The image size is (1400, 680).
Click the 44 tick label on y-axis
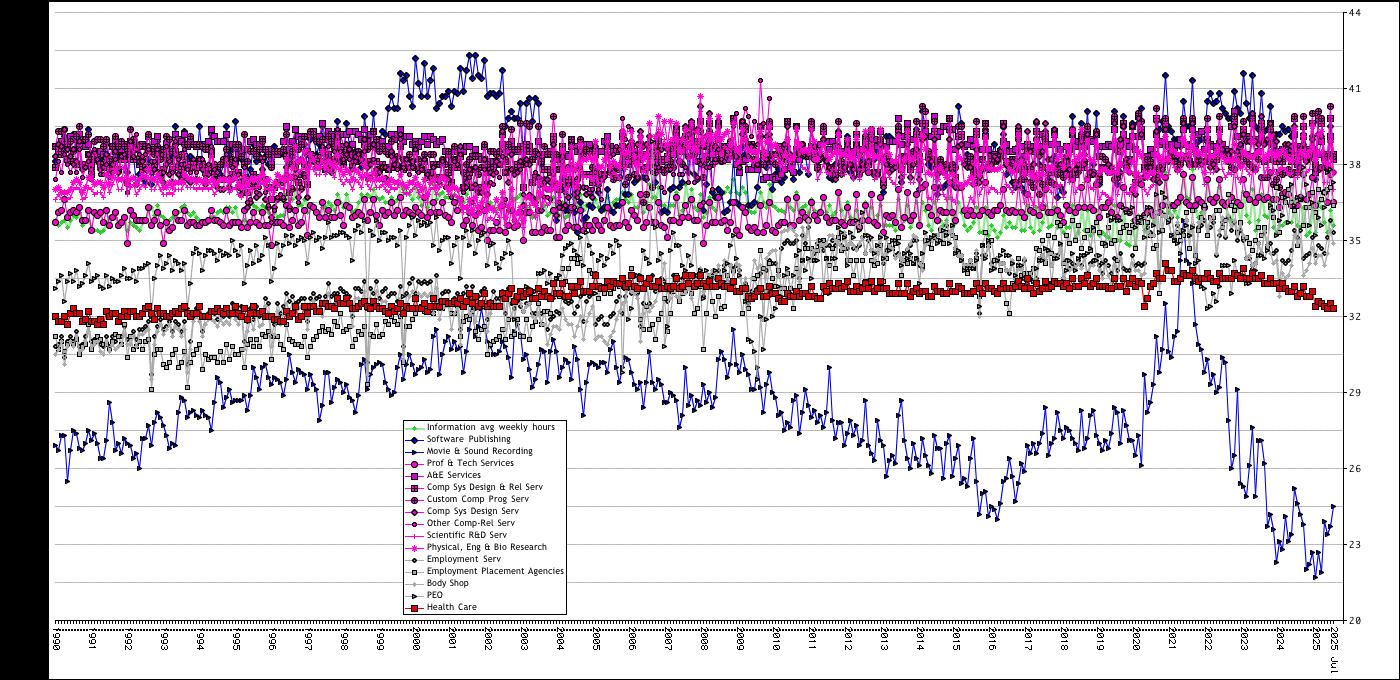[x=1353, y=13]
